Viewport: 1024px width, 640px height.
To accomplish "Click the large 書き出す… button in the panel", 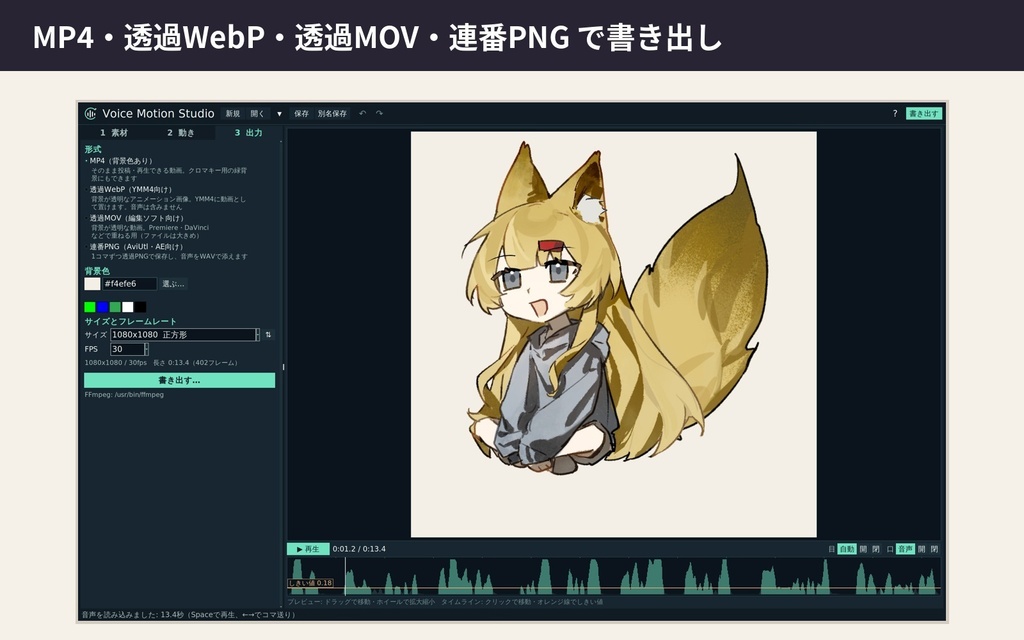I will click(x=180, y=380).
